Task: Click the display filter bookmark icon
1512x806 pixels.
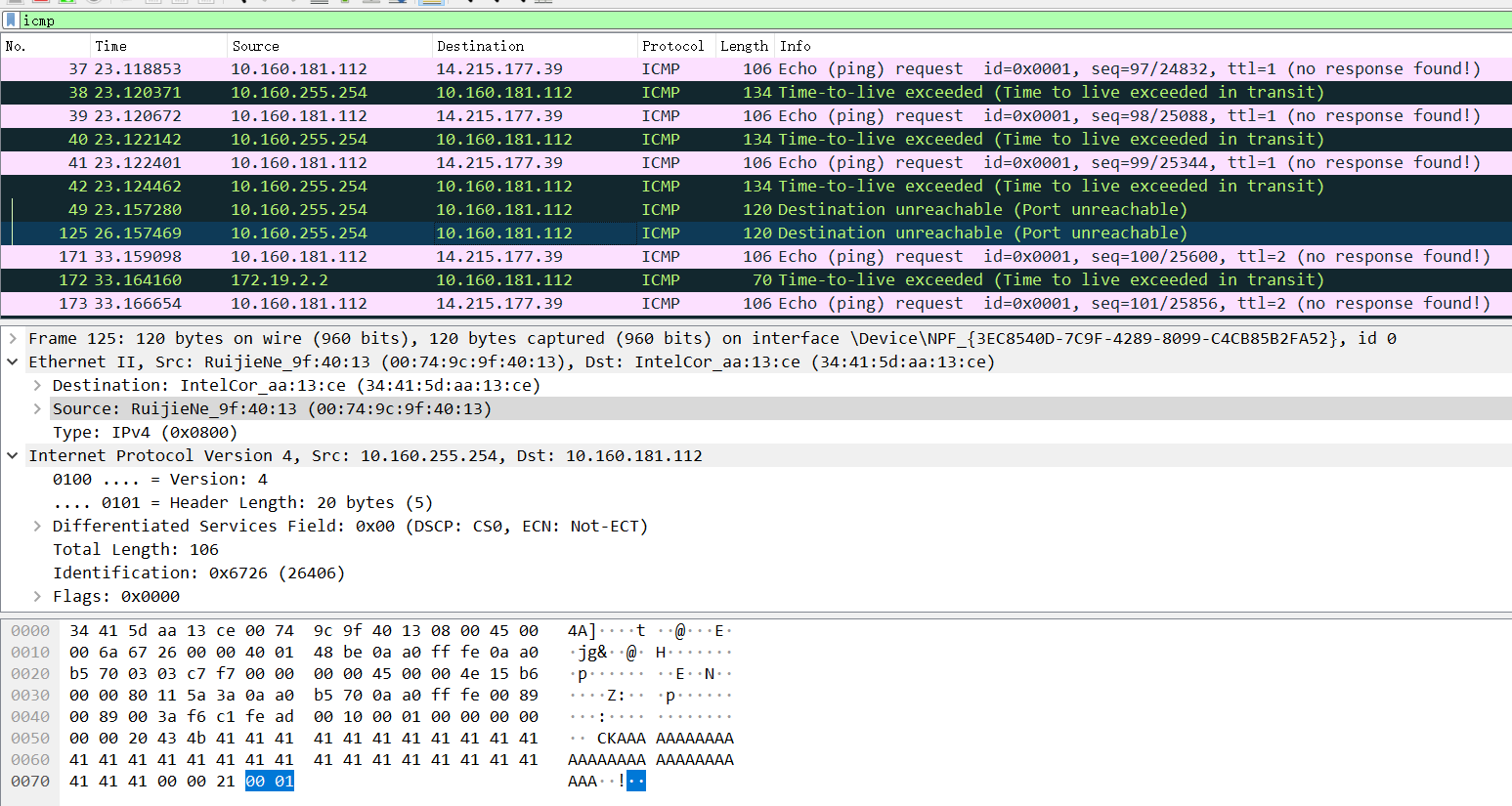Action: coord(11,21)
